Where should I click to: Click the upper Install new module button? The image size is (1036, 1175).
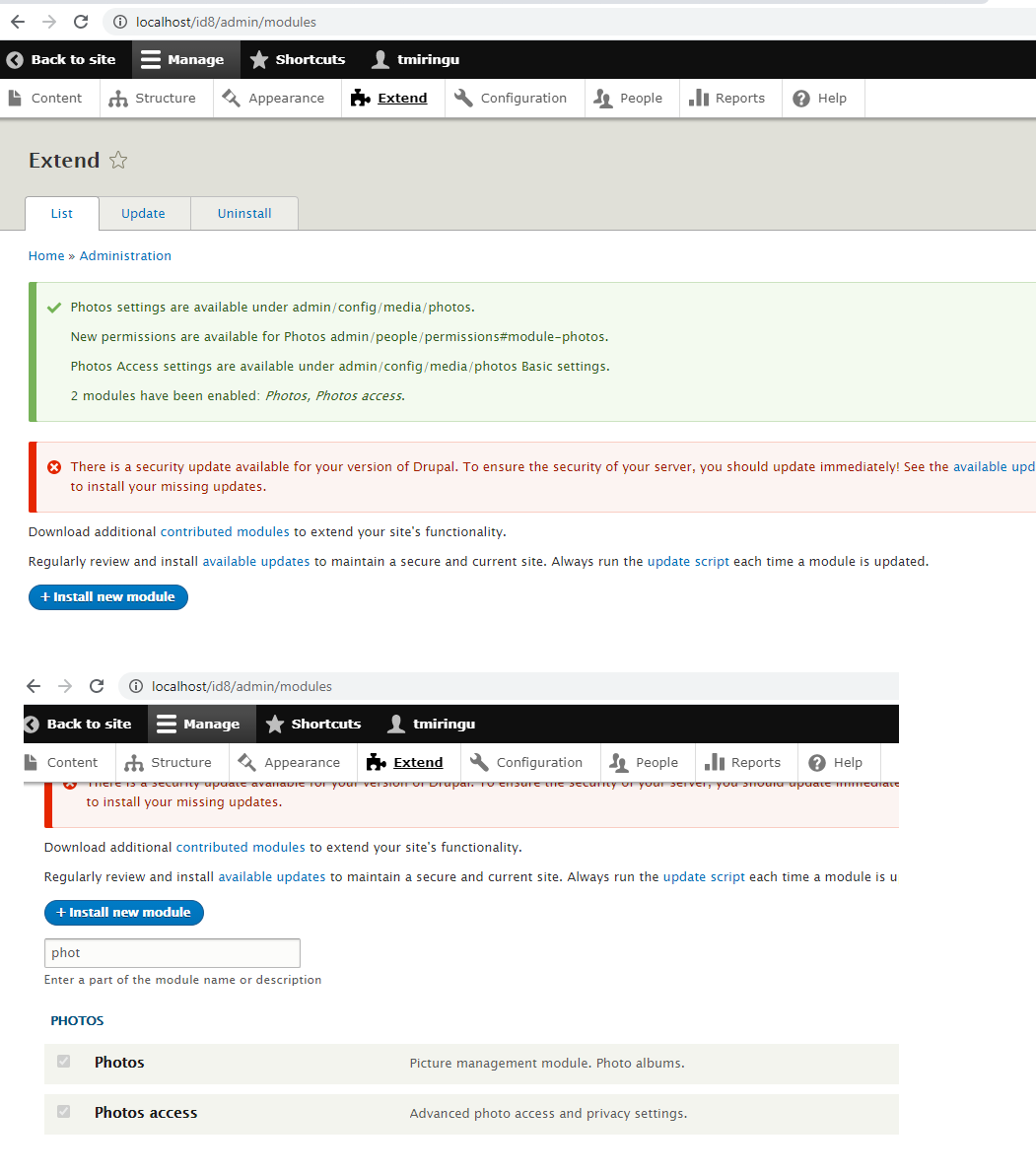click(108, 597)
